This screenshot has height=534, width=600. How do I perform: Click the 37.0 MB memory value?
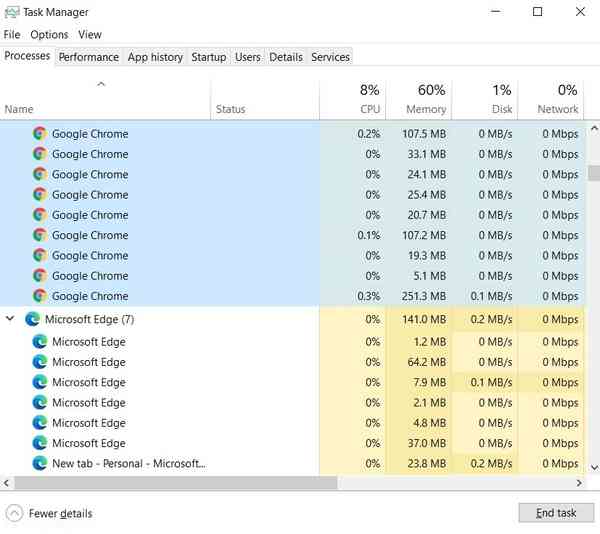click(427, 443)
